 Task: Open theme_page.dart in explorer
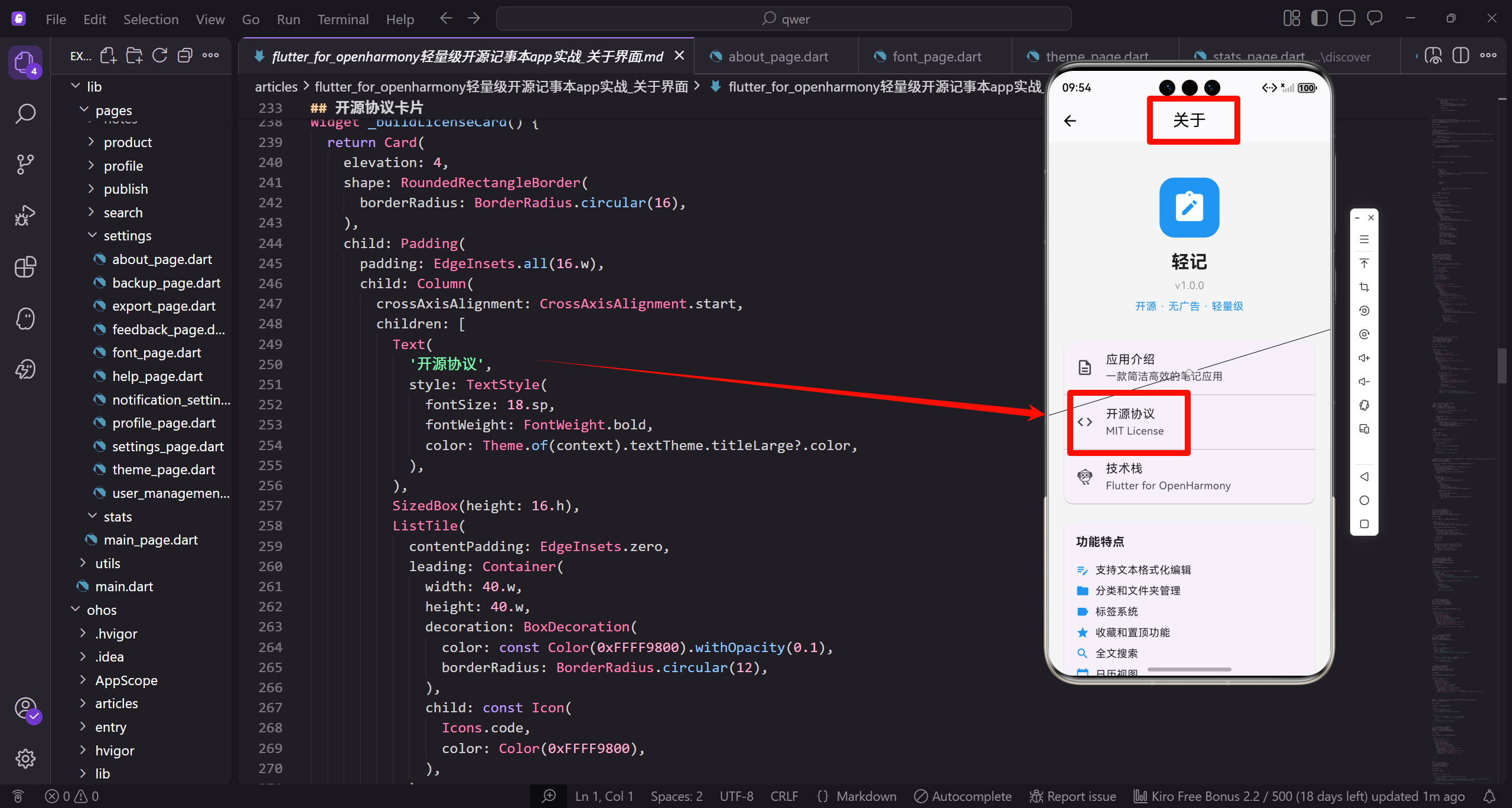(164, 470)
